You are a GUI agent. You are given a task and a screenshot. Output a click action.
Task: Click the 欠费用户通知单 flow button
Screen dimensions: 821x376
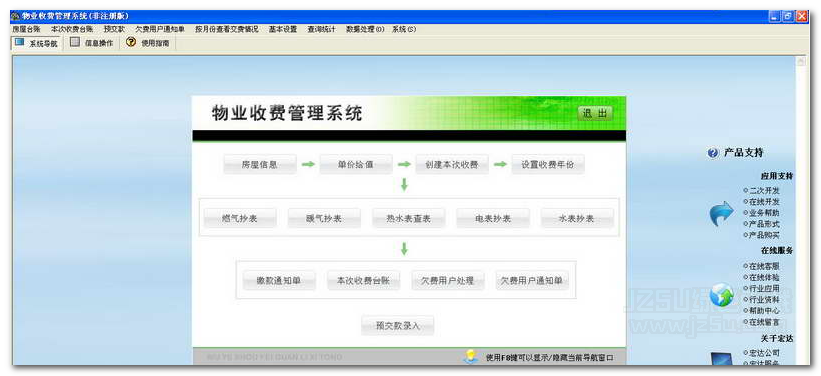point(532,281)
